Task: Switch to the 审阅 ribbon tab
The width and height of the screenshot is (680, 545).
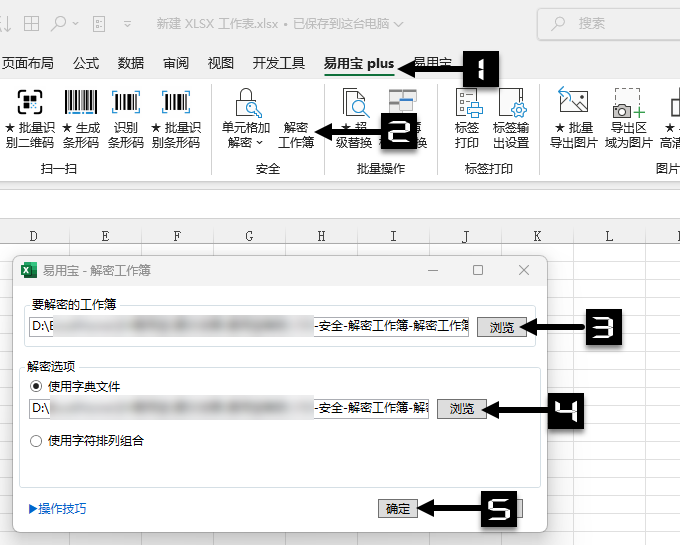Action: click(176, 63)
